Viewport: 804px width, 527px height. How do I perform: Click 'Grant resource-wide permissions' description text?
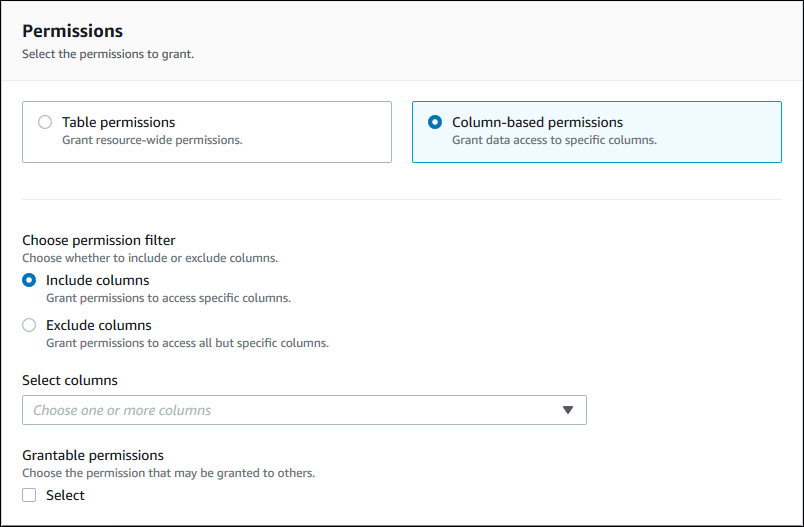click(x=152, y=140)
